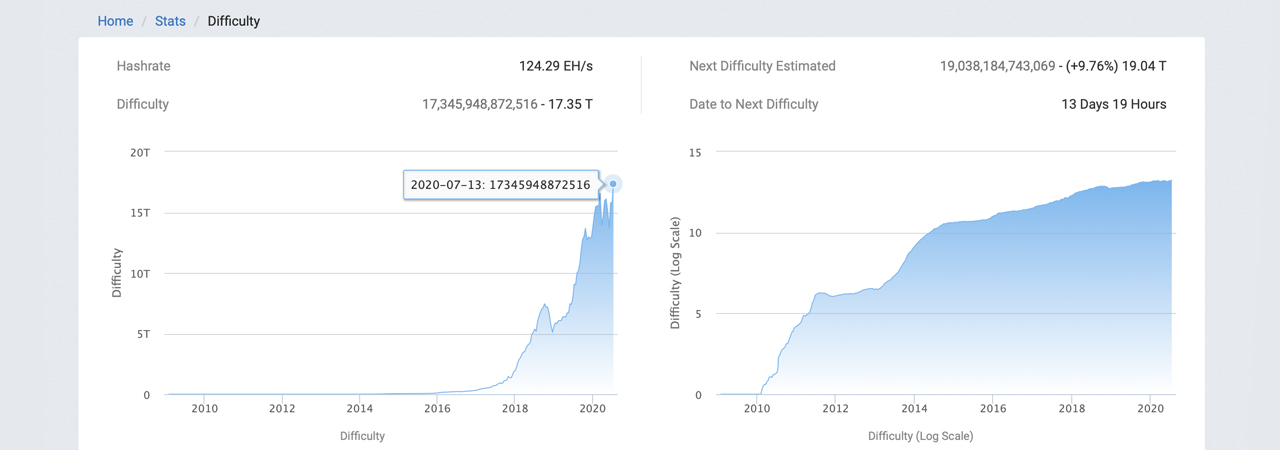Click the 2020-07-13 difficulty tooltip

pos(500,185)
